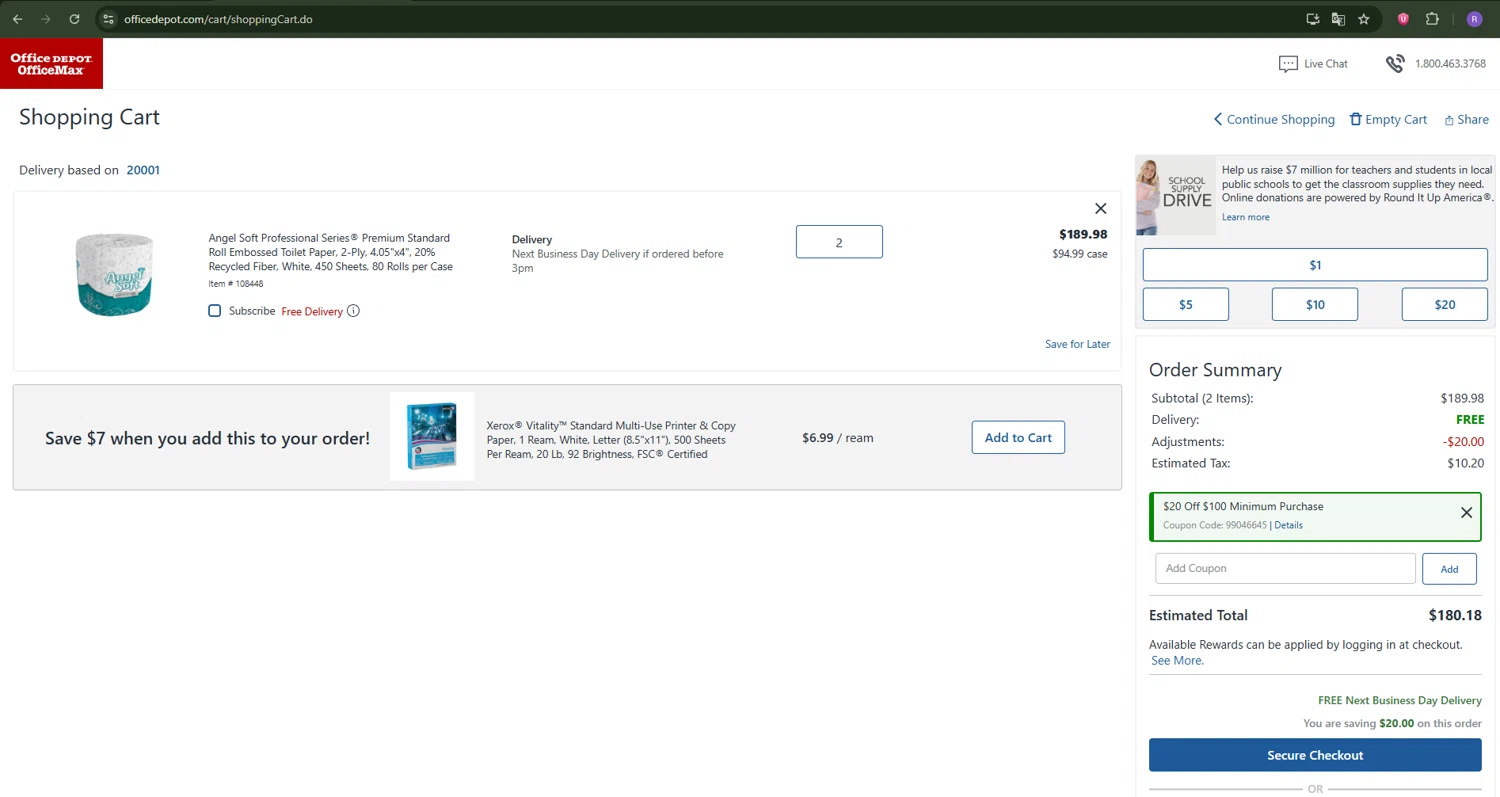Open Live Chat
The image size is (1500, 797).
tap(1313, 64)
